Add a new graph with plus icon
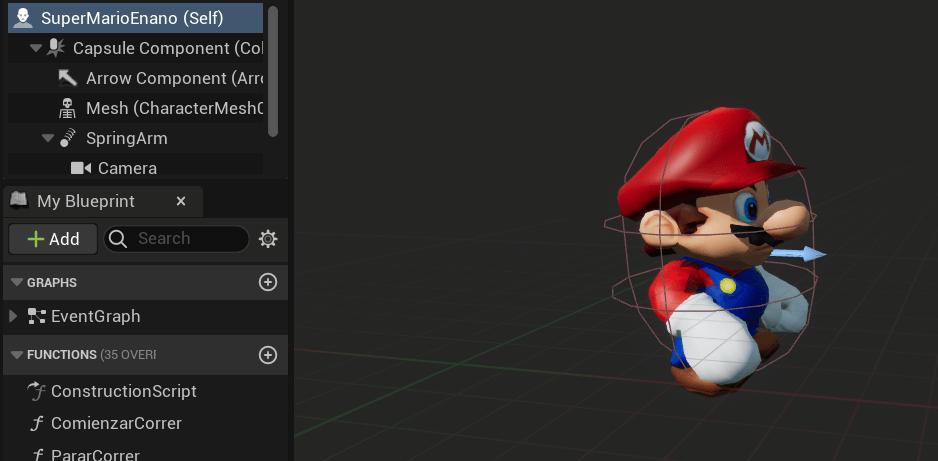 point(267,282)
